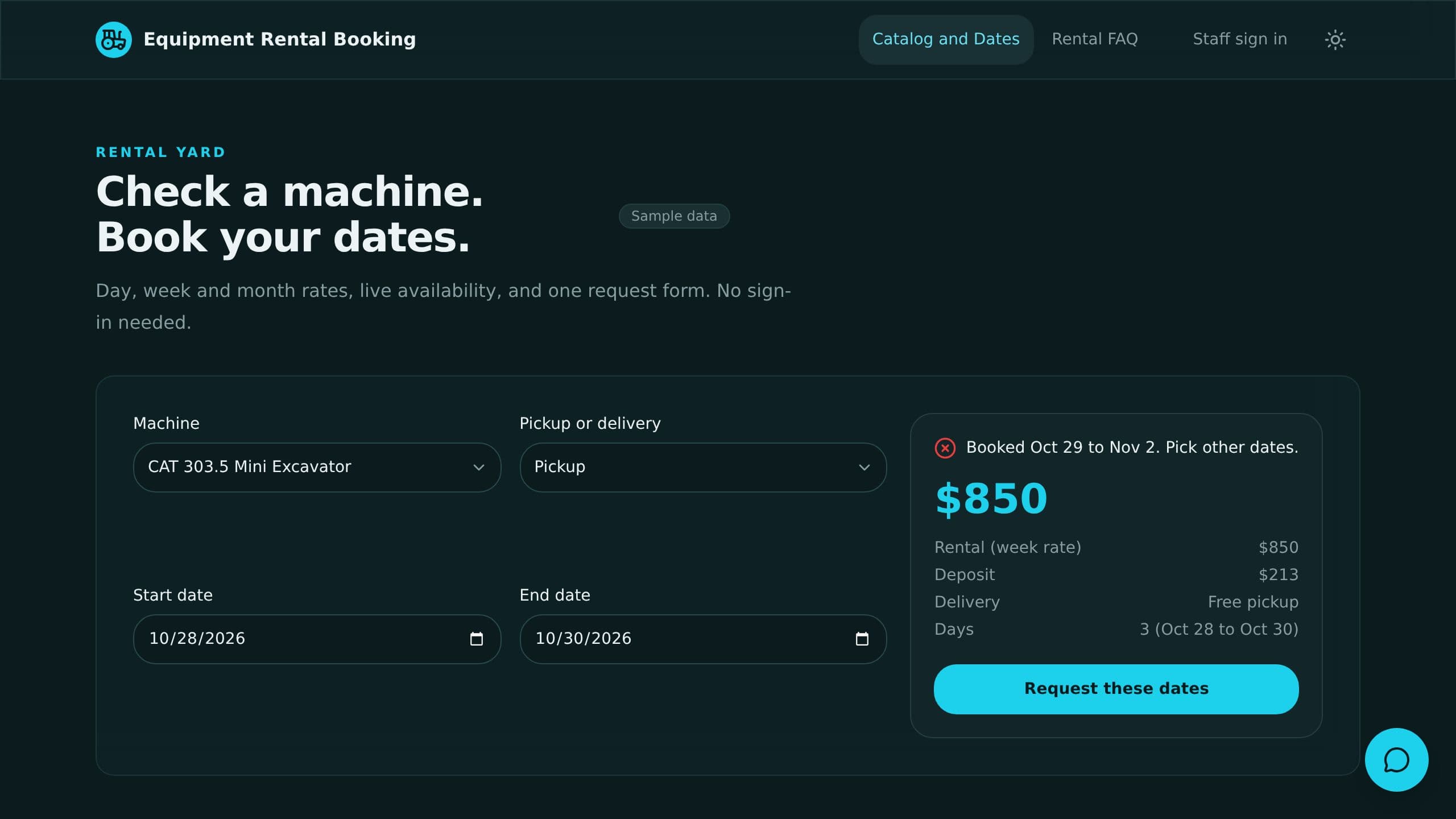Click the End date field 10/30/2026
1456x819 pixels.
(x=703, y=639)
